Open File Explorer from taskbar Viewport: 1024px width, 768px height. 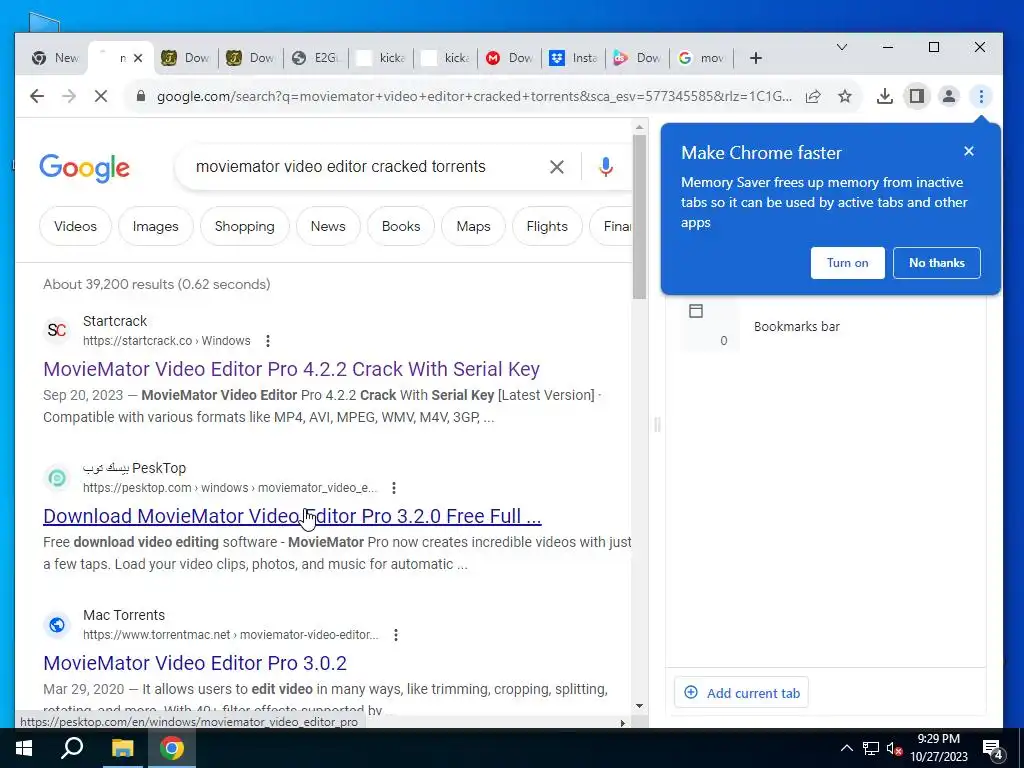(122, 748)
